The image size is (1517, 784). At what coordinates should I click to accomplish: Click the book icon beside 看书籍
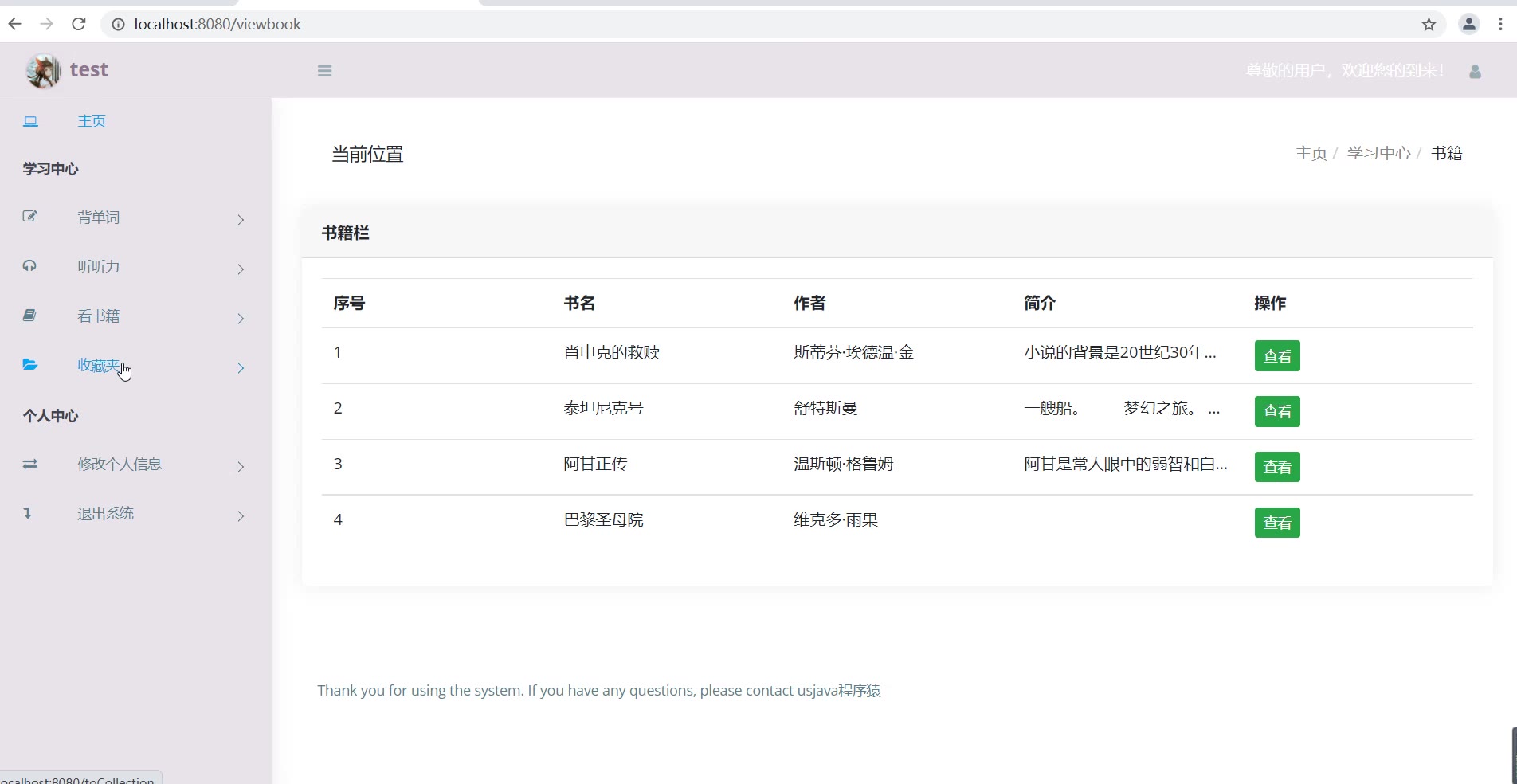pos(29,316)
